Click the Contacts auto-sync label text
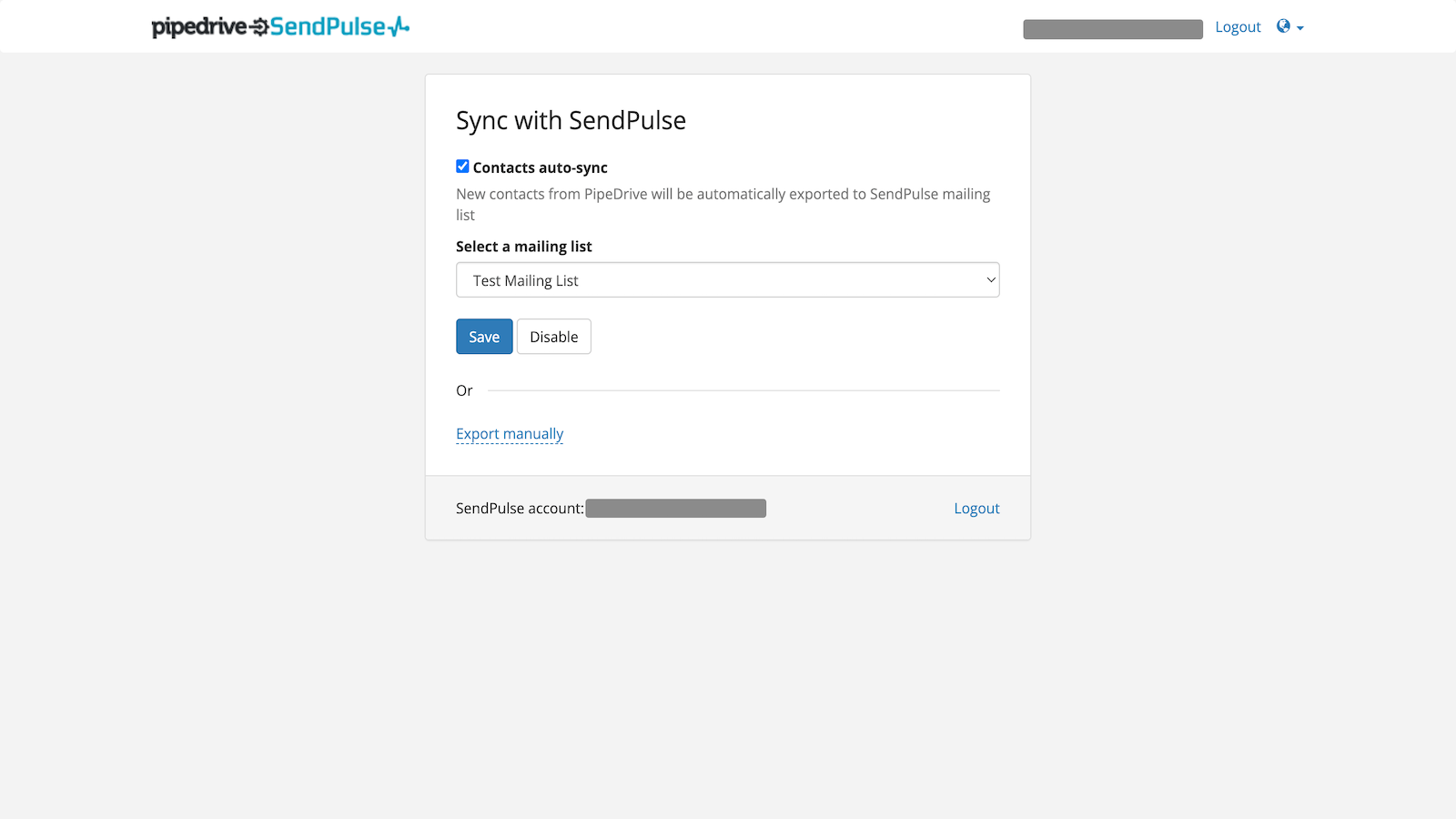Image resolution: width=1456 pixels, height=819 pixels. (540, 167)
